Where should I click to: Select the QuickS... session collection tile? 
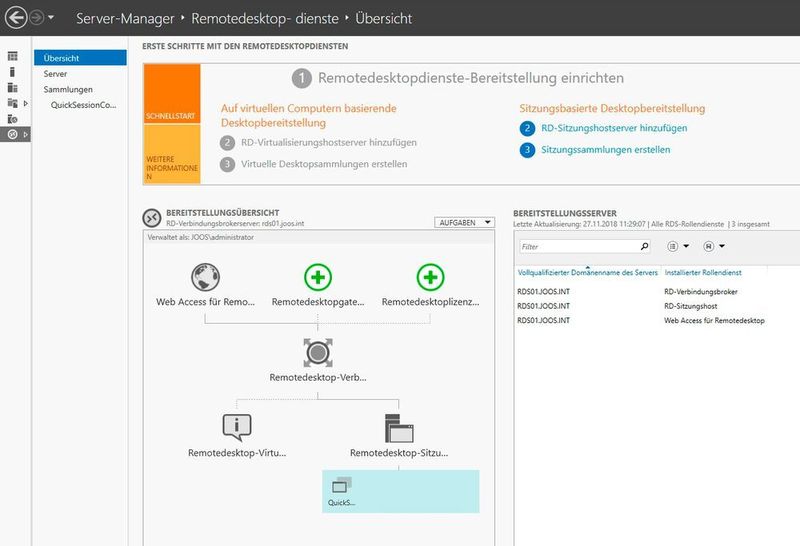tap(401, 491)
